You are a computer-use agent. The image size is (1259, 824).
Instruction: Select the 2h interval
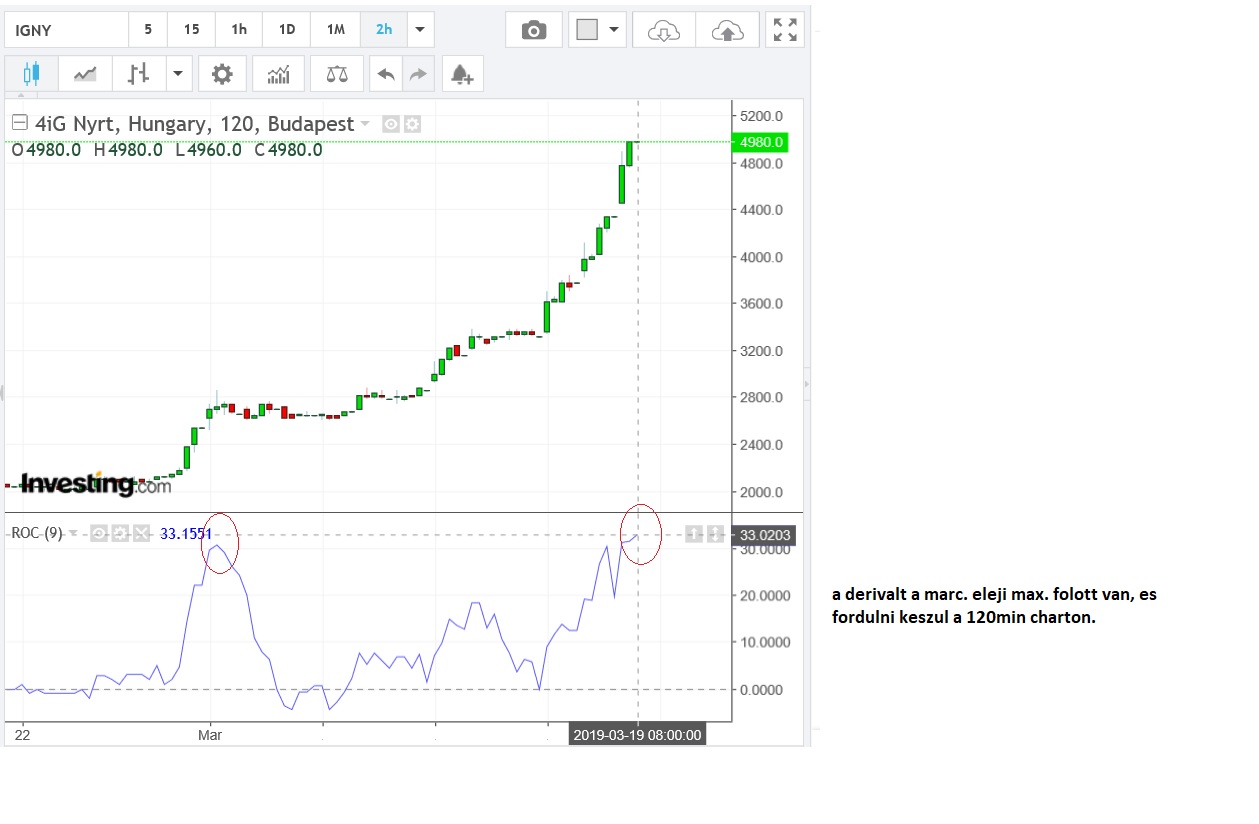[x=384, y=30]
